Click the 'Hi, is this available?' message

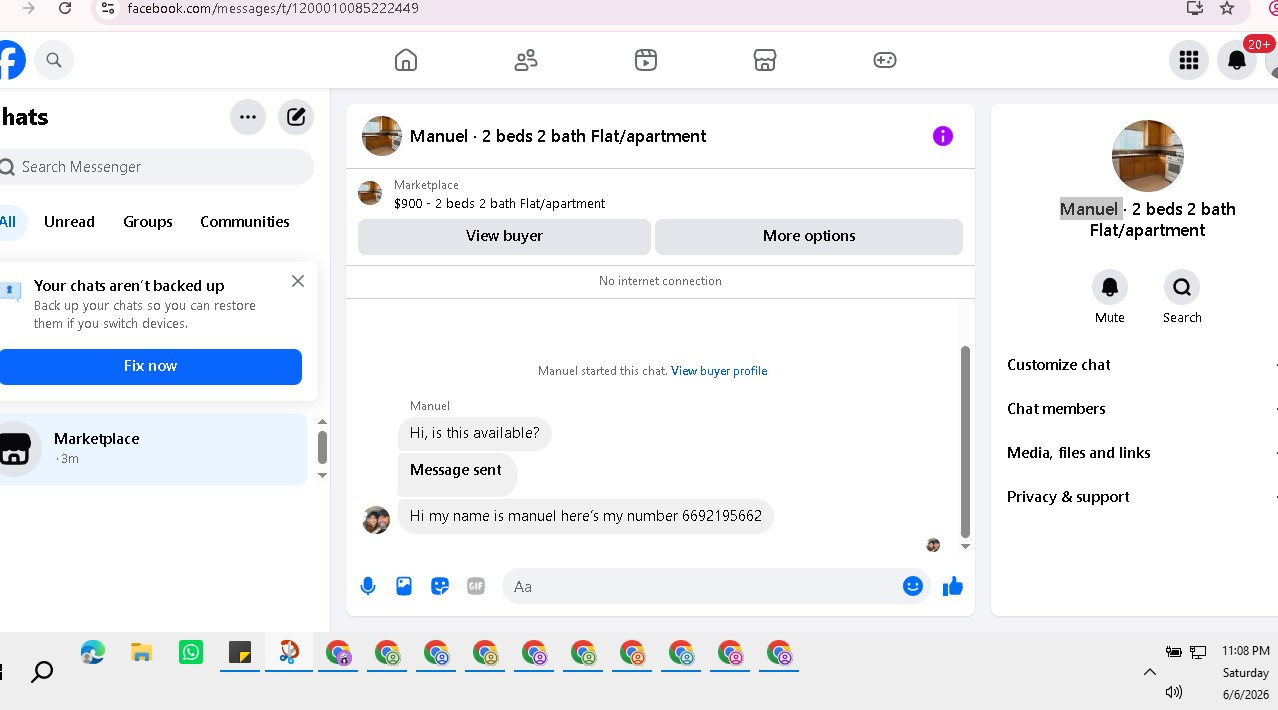[x=475, y=433]
